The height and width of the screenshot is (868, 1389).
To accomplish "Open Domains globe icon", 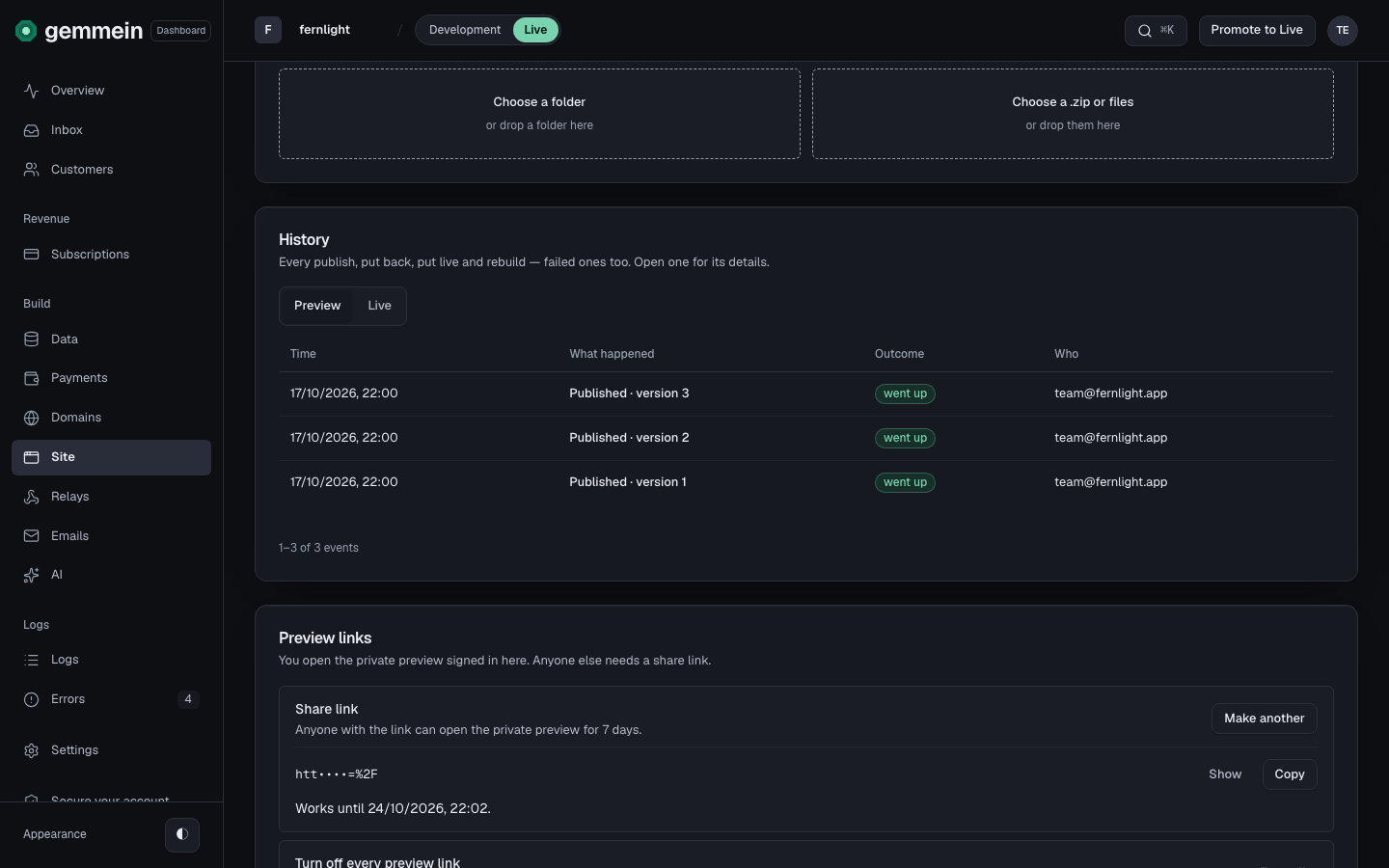I will click(32, 418).
